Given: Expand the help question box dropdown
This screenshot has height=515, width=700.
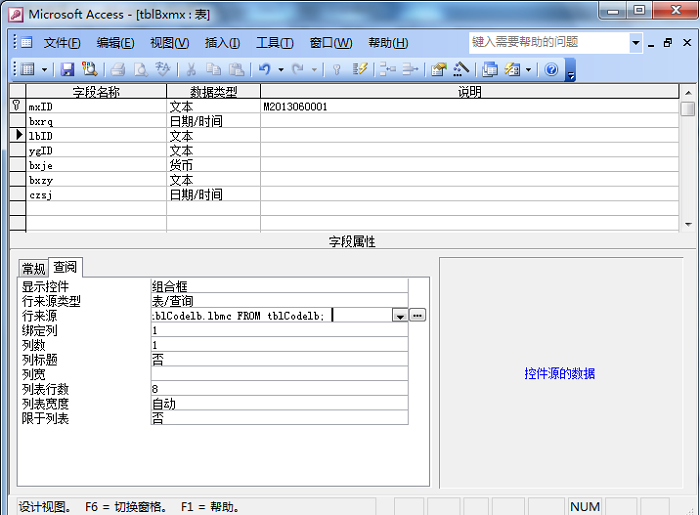Looking at the screenshot, I should [636, 43].
